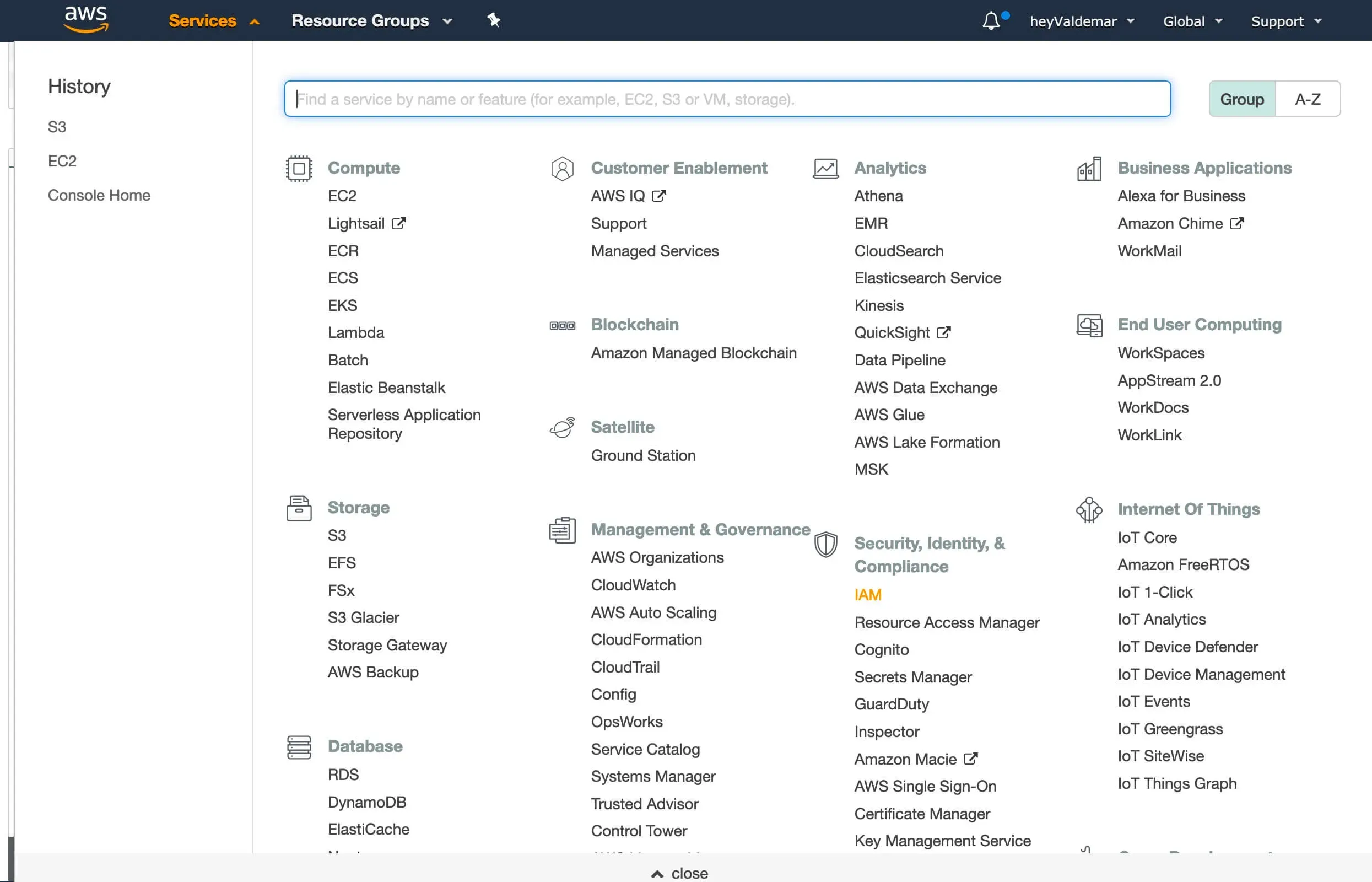Click external link icon beside Amazon Chime
The height and width of the screenshot is (882, 1372).
coord(1236,223)
